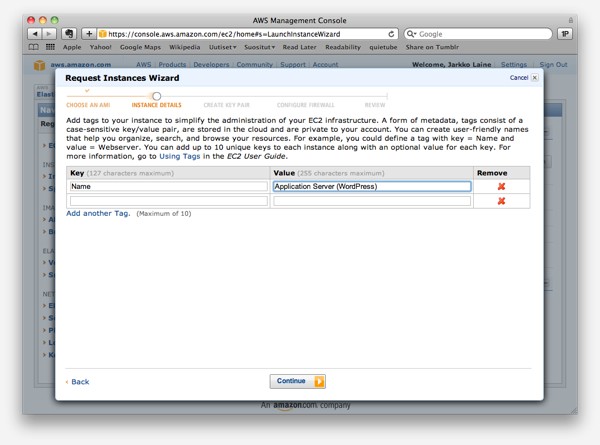Click the Google search magnifier icon
This screenshot has width=600, height=445.
pos(411,34)
